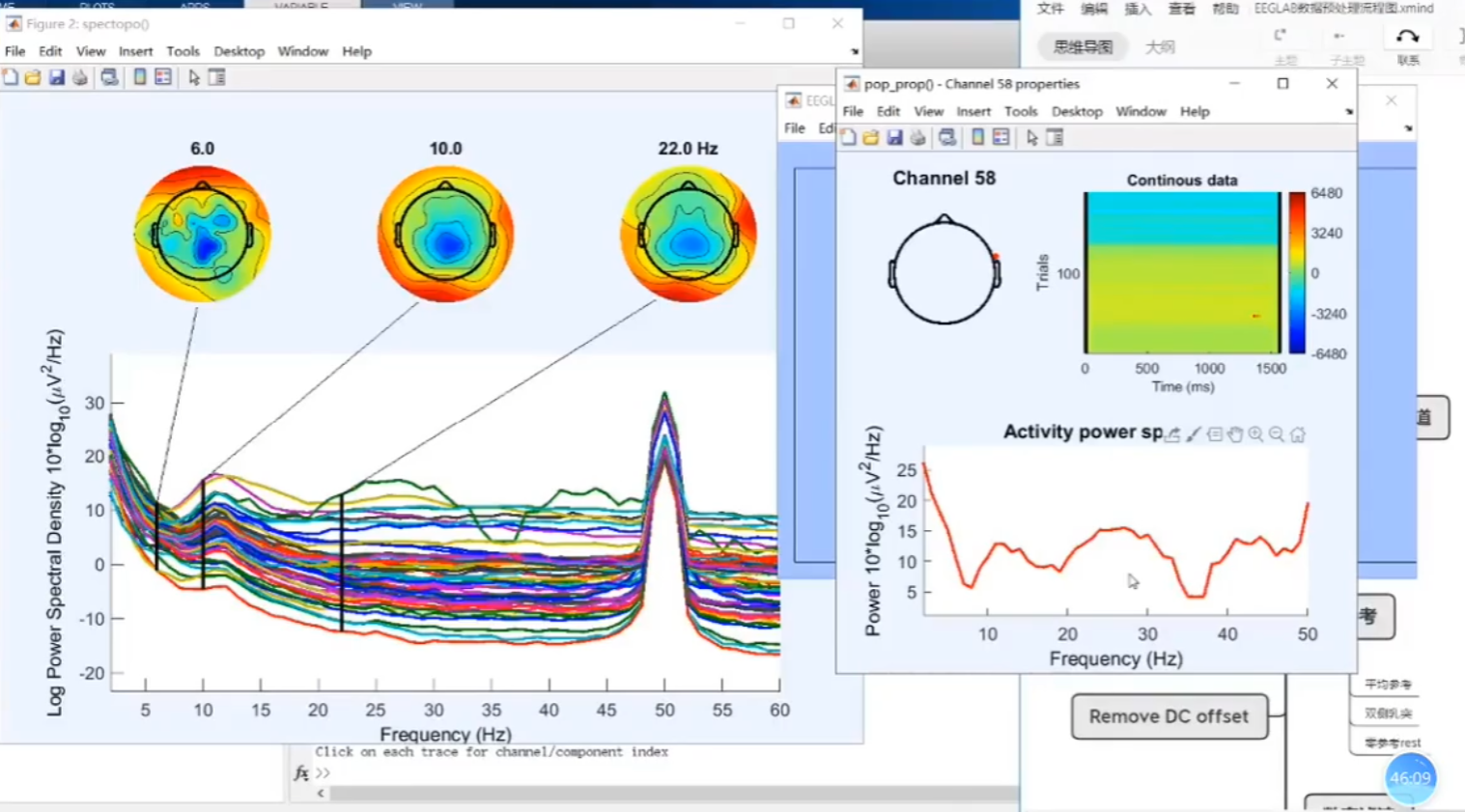This screenshot has height=812, width=1465.
Task: Click the 10.0 Hz scalp topography map
Action: (445, 235)
